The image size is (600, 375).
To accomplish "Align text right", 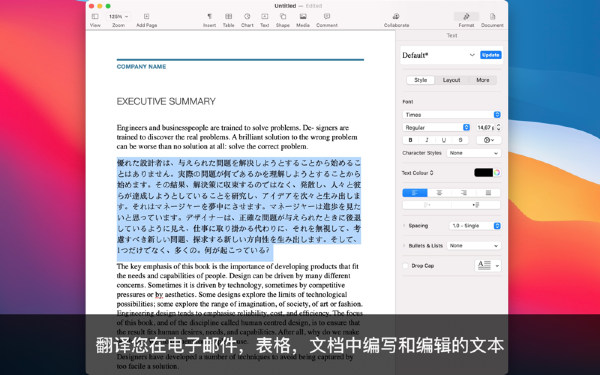I will point(464,193).
